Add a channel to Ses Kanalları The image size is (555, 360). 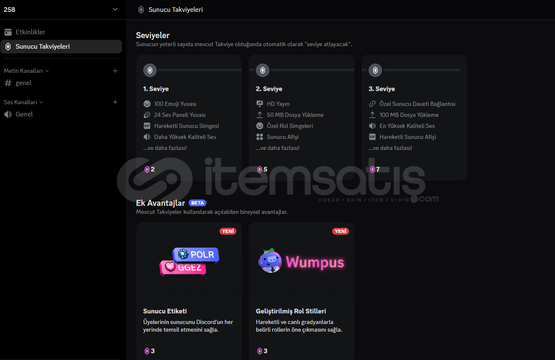[115, 102]
